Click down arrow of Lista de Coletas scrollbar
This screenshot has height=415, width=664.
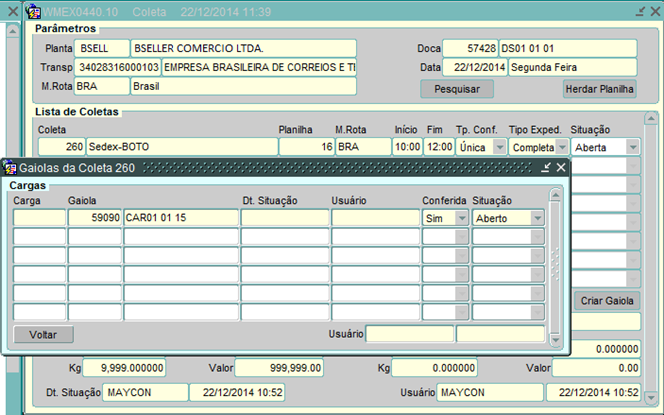click(651, 398)
